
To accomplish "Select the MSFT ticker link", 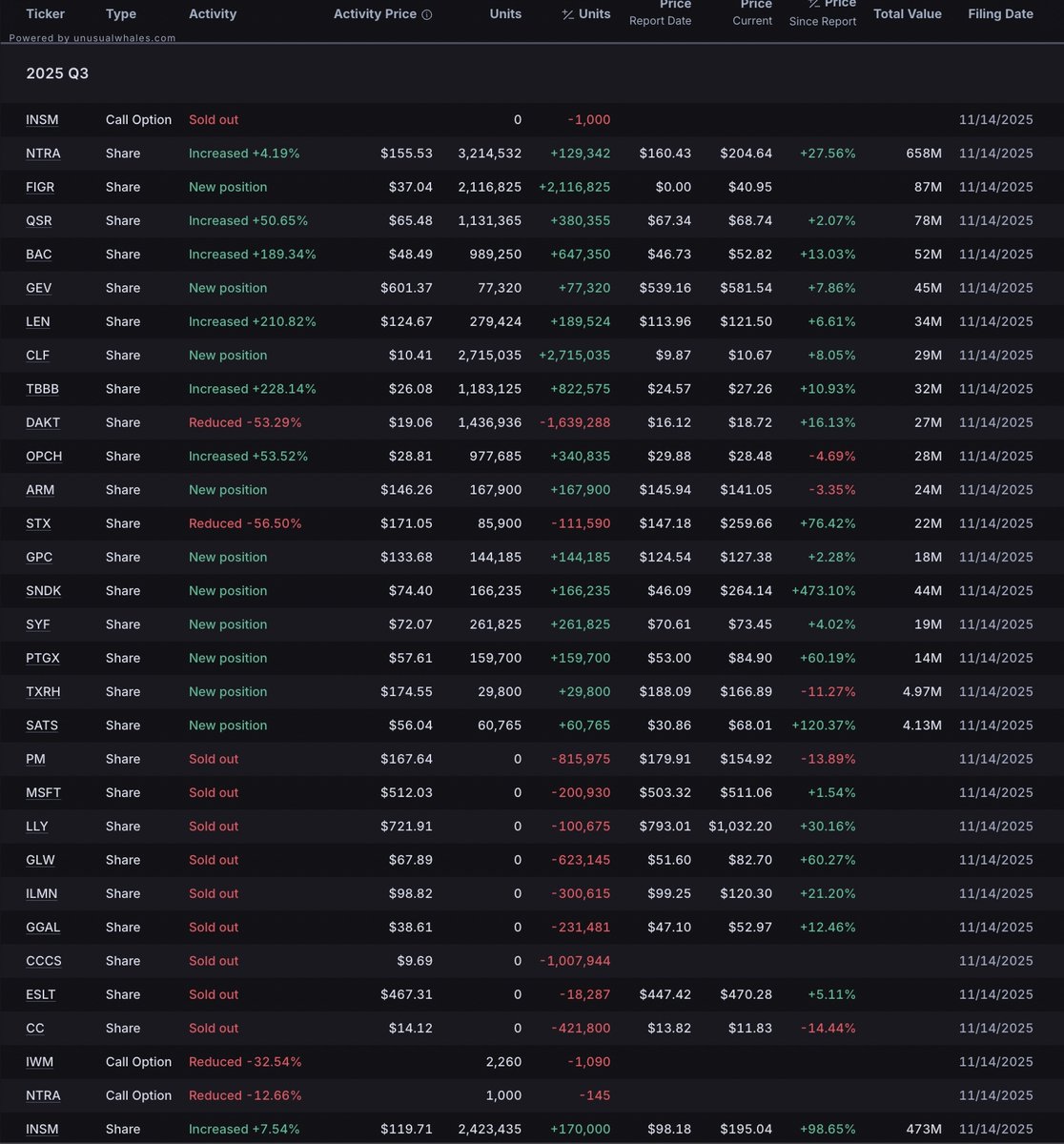I will point(44,793).
